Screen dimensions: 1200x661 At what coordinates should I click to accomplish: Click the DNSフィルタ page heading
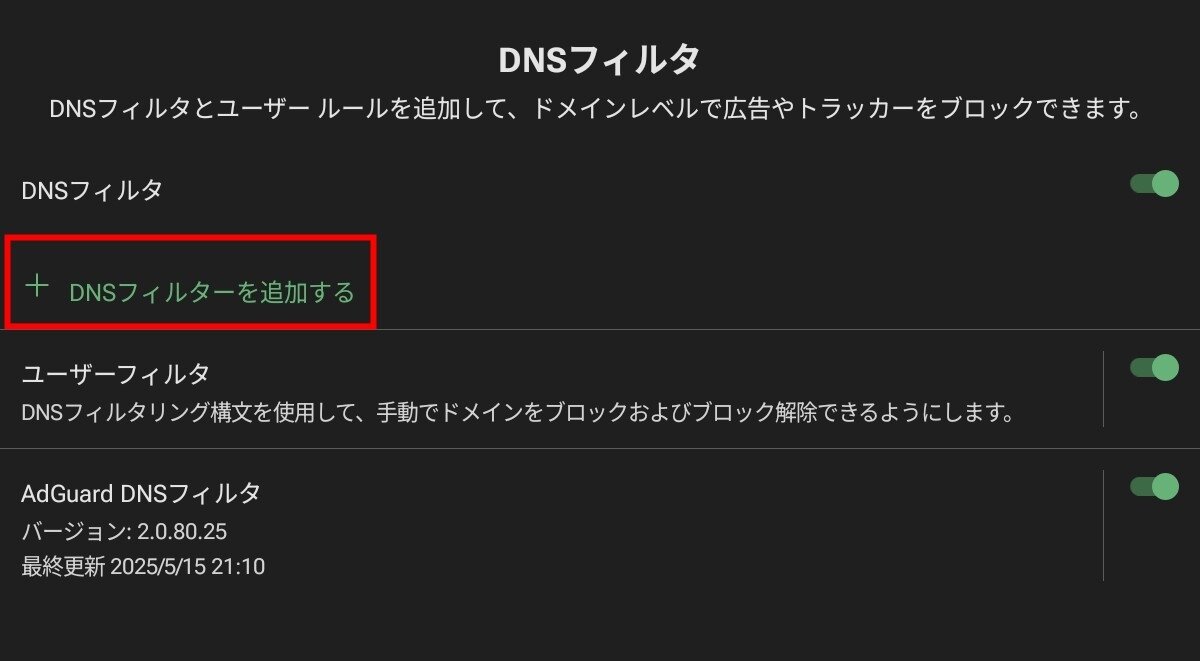[x=599, y=60]
